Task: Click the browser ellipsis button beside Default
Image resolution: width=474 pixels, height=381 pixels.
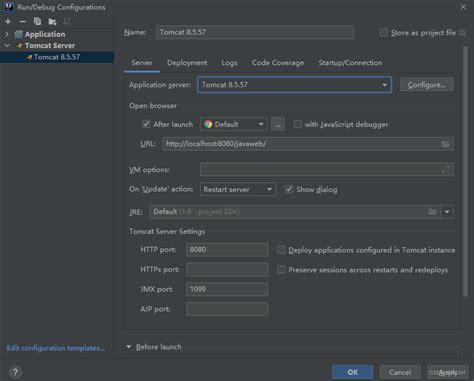Action: pyautogui.click(x=278, y=124)
